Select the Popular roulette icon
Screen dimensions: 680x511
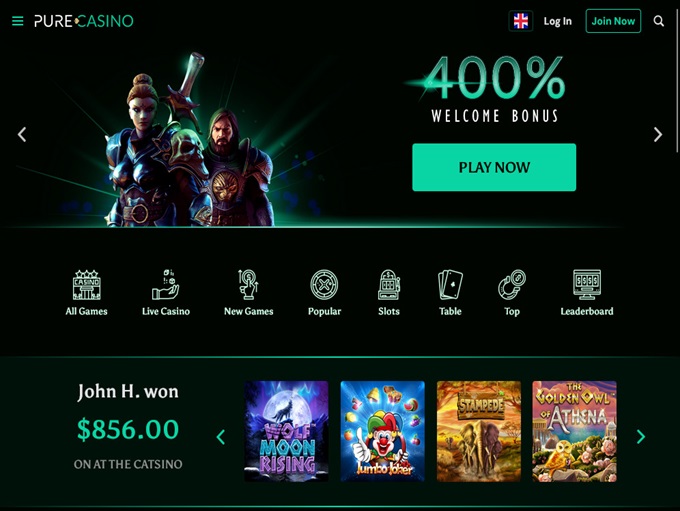[324, 285]
